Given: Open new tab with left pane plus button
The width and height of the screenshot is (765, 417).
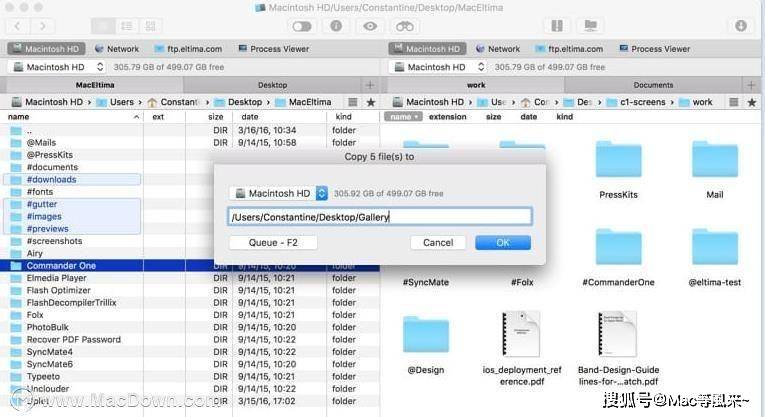Looking at the screenshot, I should (x=371, y=86).
